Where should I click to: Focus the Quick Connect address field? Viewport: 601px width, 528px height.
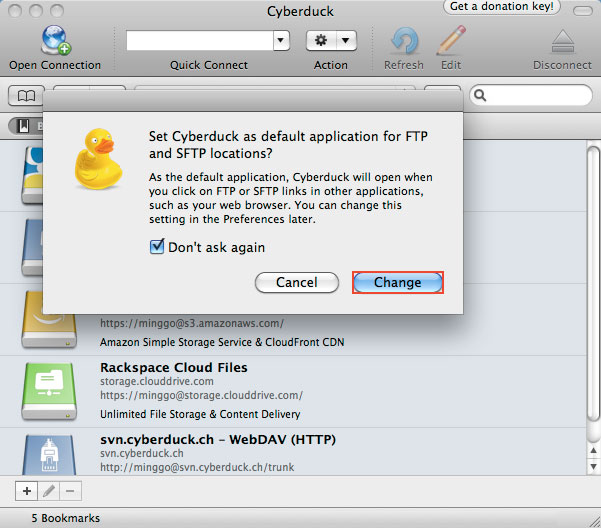200,40
